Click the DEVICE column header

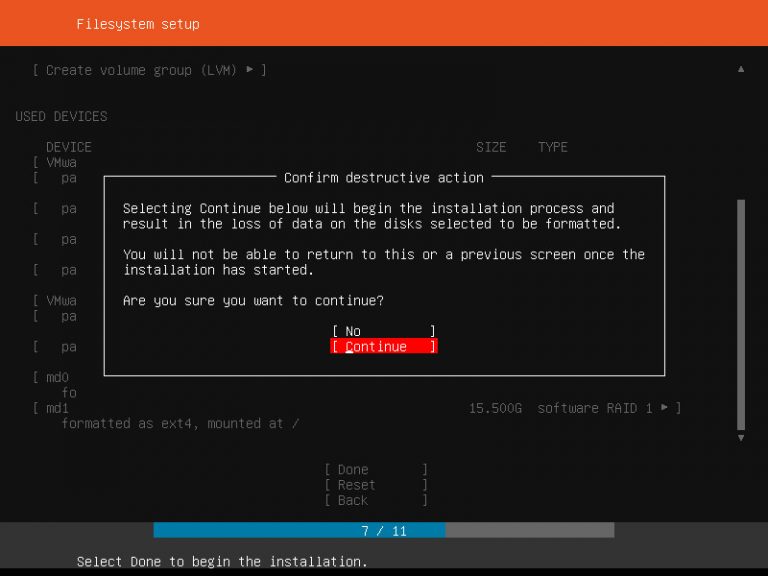69,147
